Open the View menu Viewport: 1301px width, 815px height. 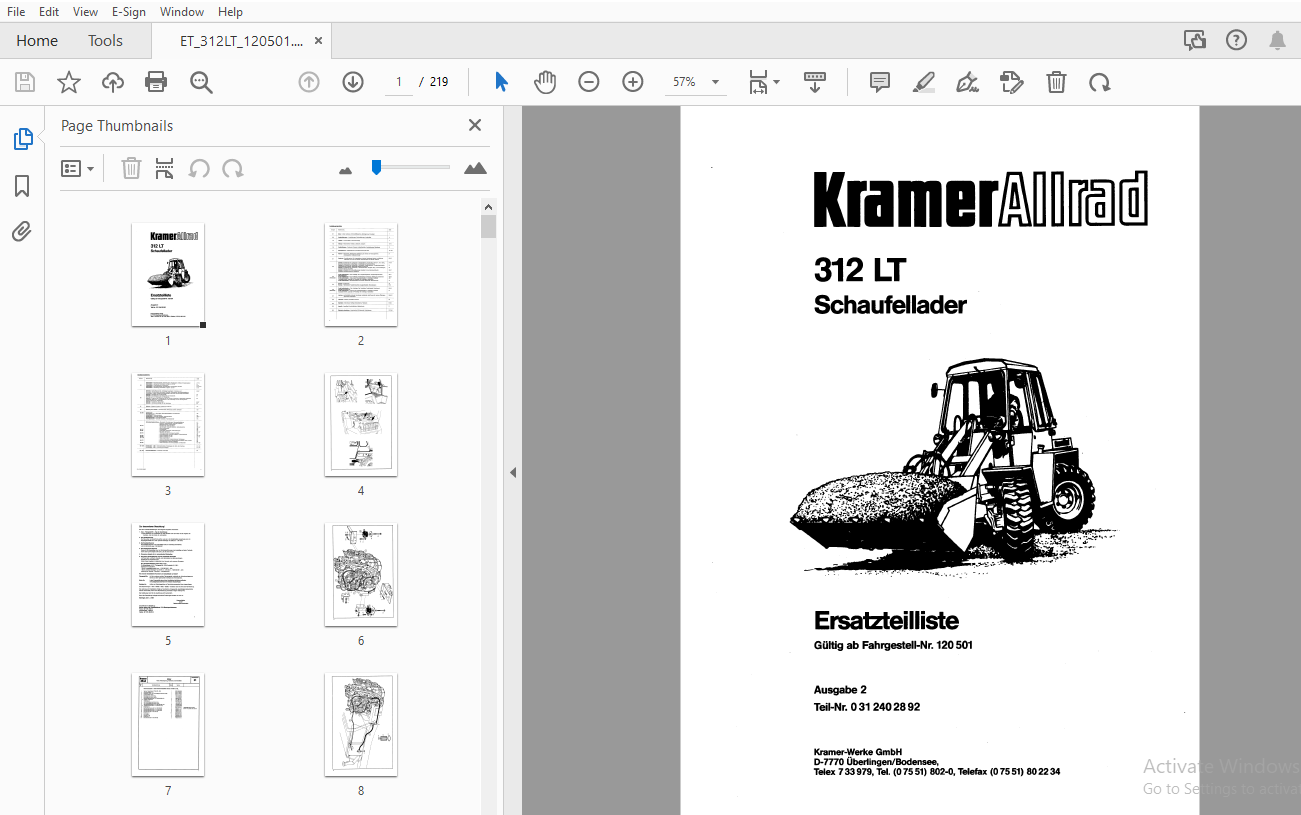click(86, 11)
